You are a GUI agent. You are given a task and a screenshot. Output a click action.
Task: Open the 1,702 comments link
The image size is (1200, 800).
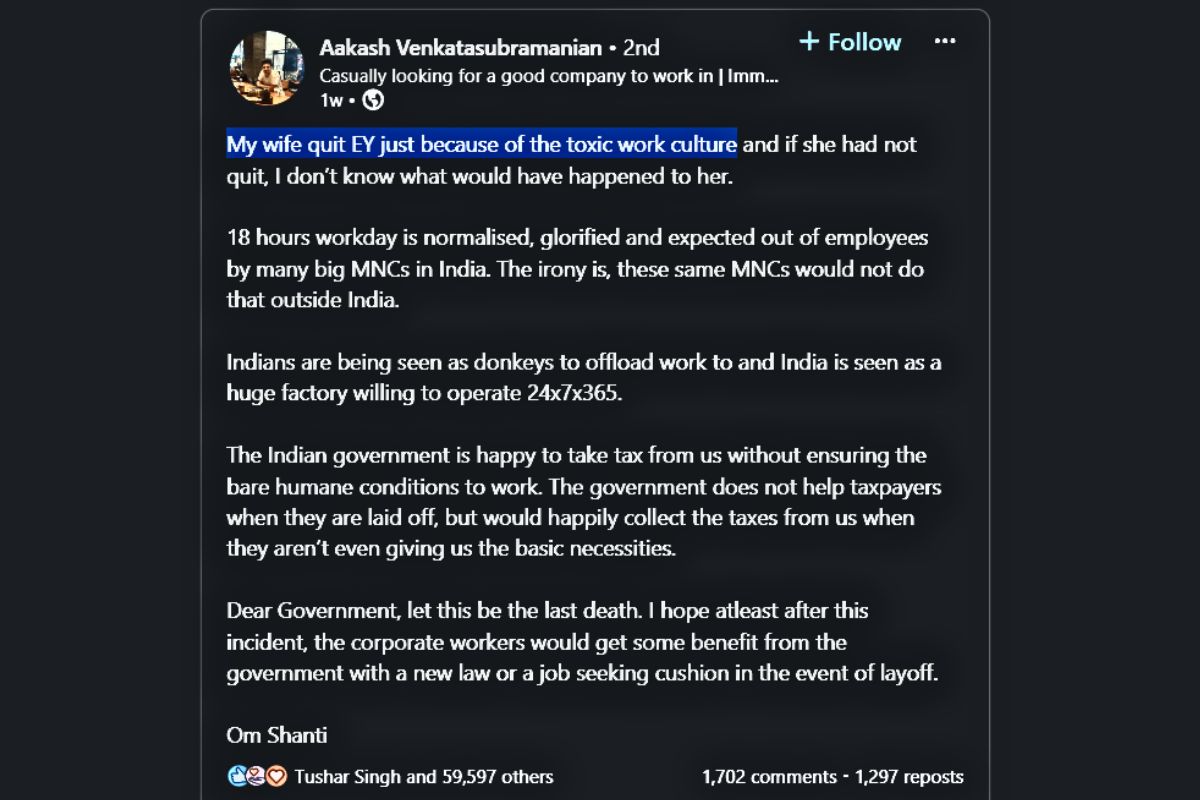(x=768, y=777)
